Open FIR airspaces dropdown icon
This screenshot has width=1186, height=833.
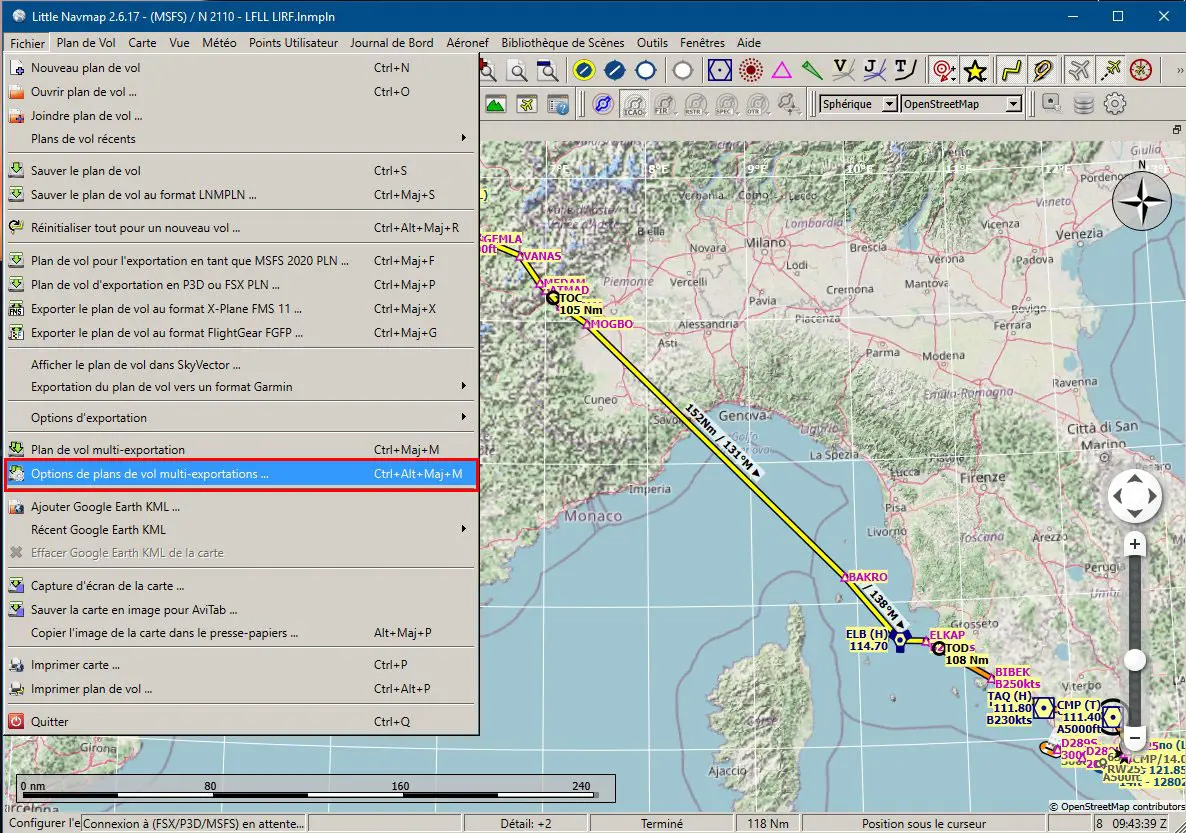[x=665, y=104]
